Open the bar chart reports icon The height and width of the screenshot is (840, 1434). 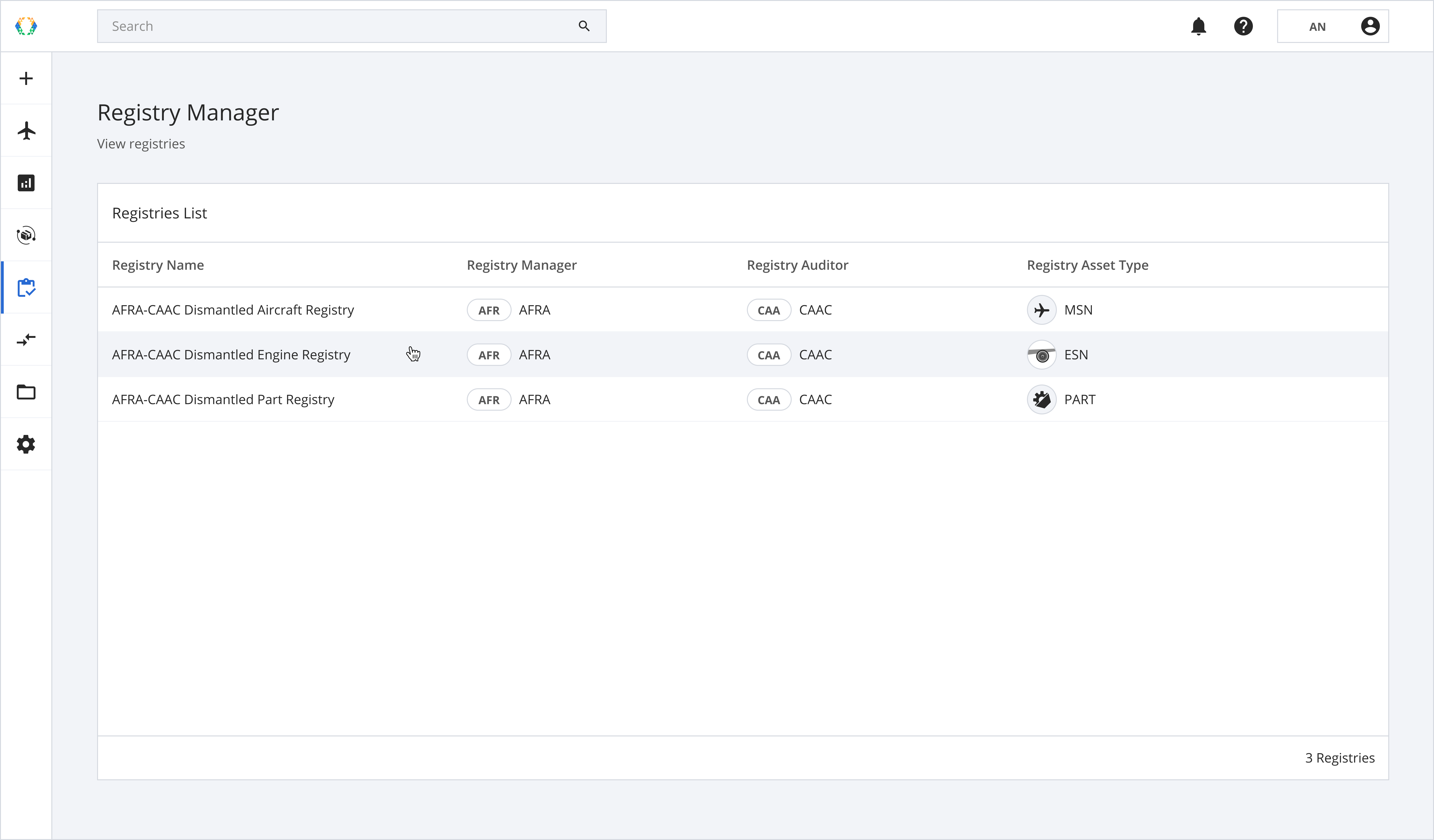26,183
